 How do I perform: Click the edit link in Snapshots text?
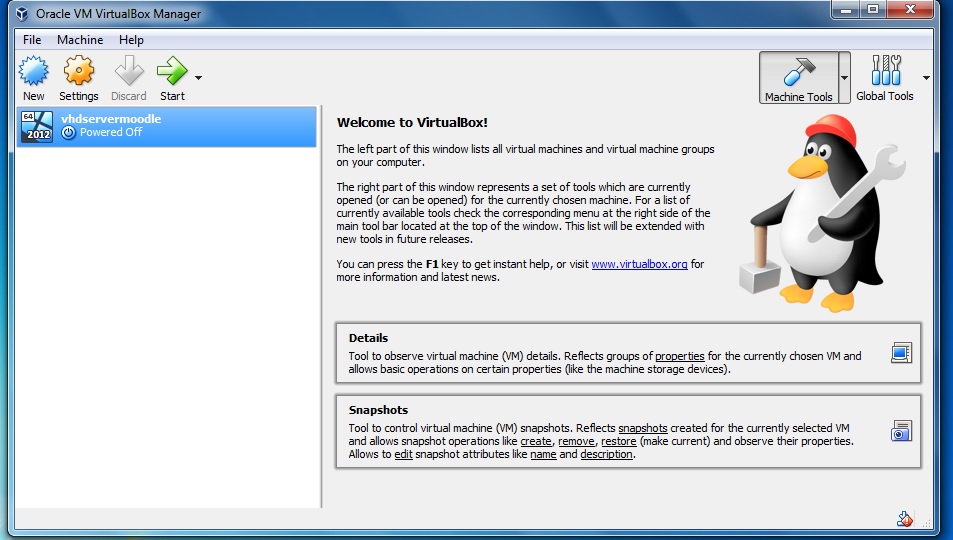tap(403, 454)
